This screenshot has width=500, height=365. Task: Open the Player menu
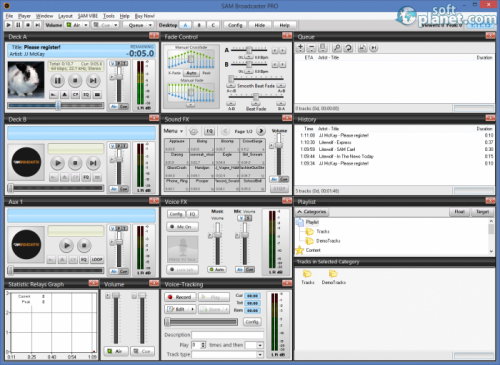pyautogui.click(x=24, y=16)
